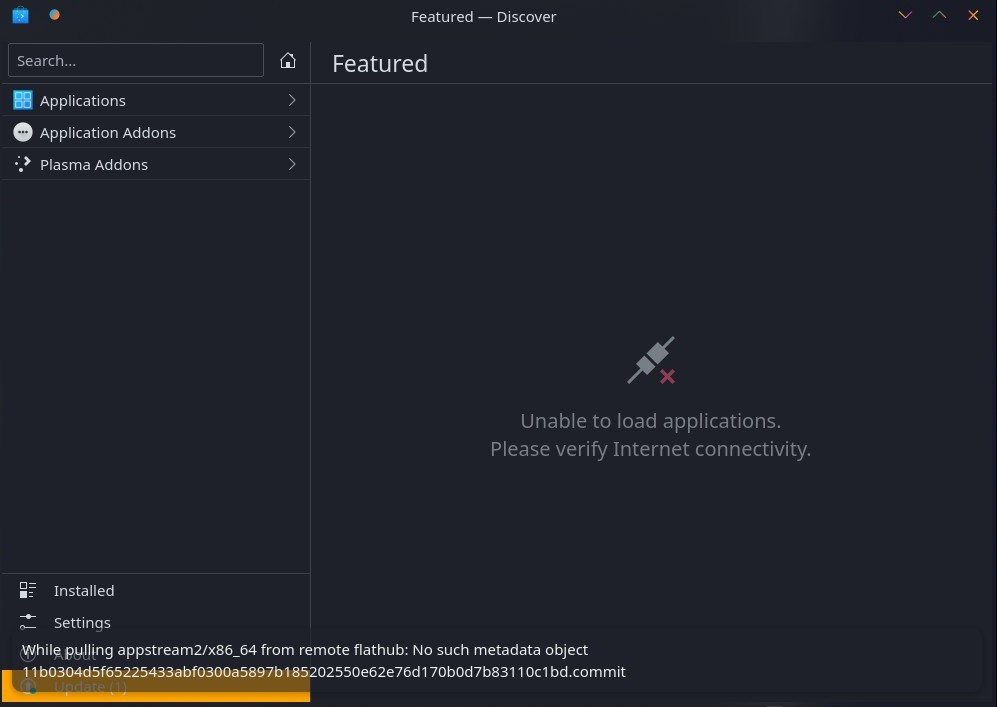Click the orange pin dot in titlebar
This screenshot has width=997, height=707.
coord(55,15)
